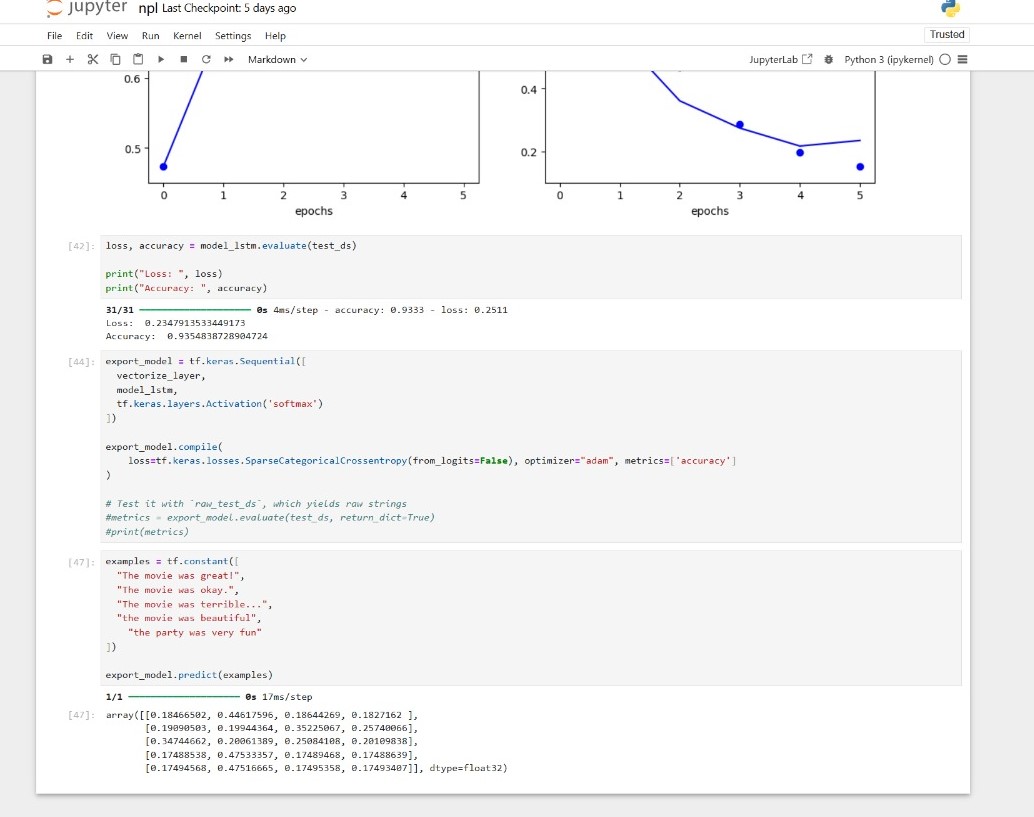Viewport: 1034px width, 817px height.
Task: Open the File menu
Action: (54, 36)
